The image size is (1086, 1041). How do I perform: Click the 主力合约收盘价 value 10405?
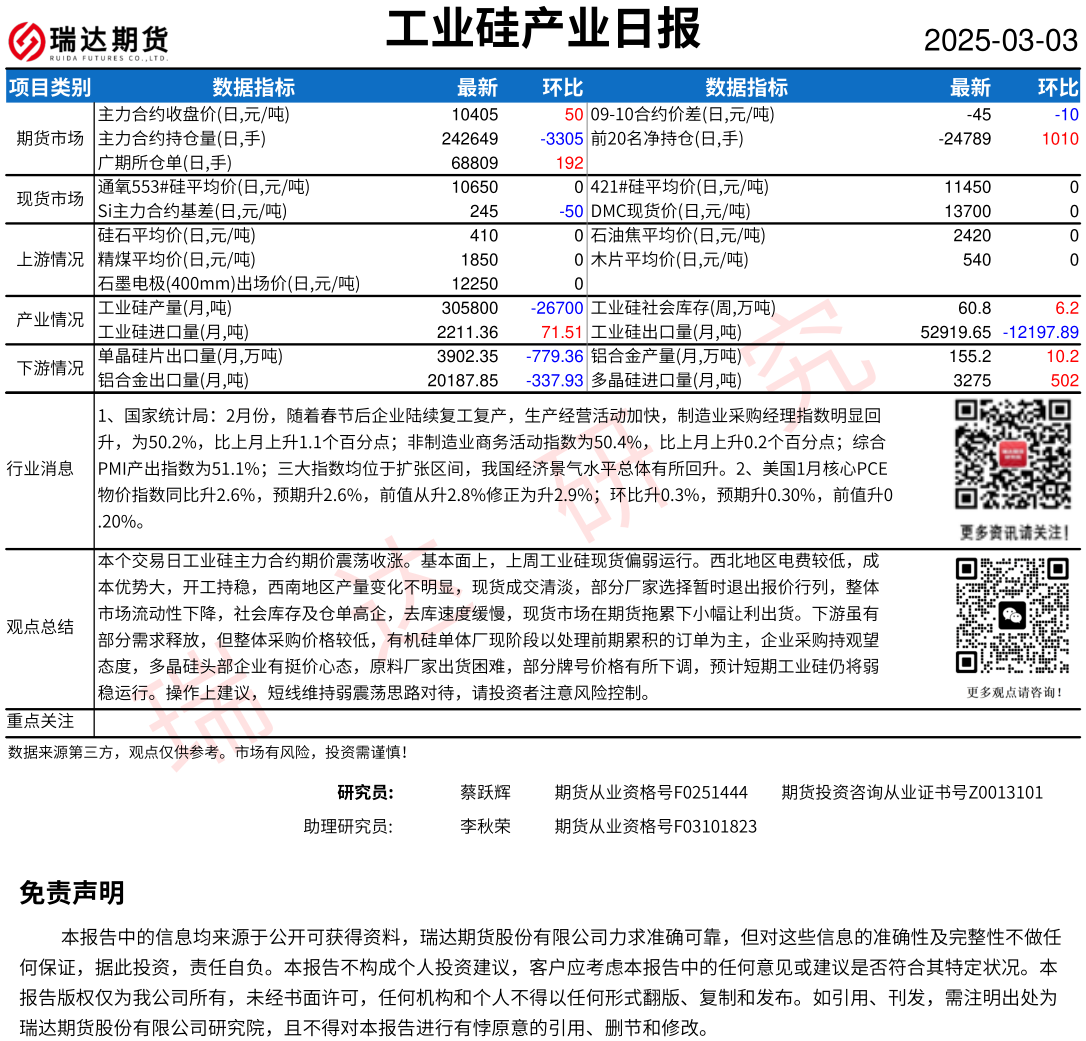(x=474, y=115)
